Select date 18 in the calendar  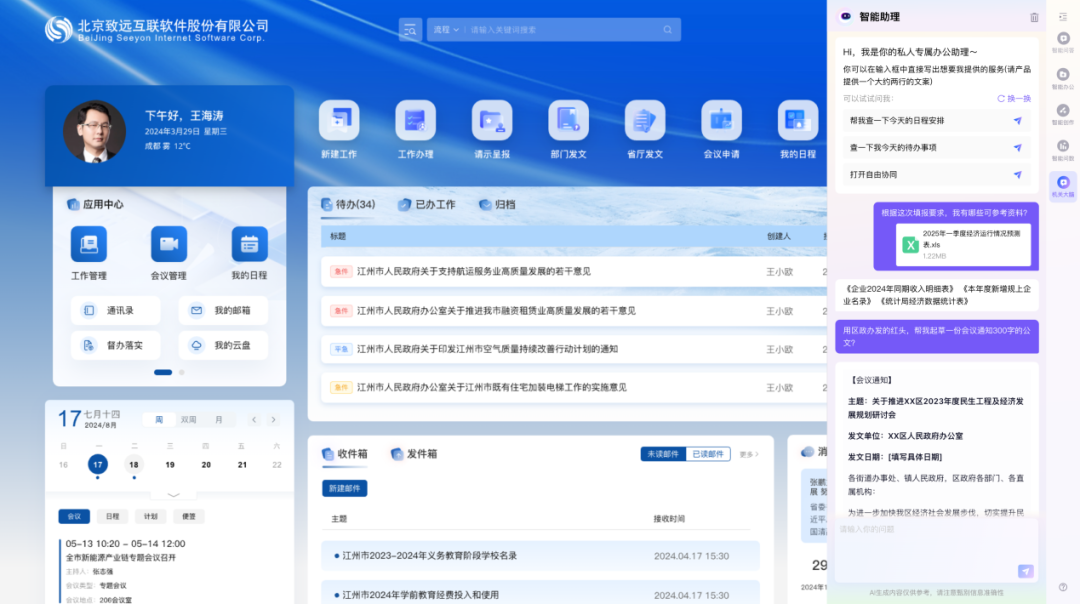coord(134,465)
